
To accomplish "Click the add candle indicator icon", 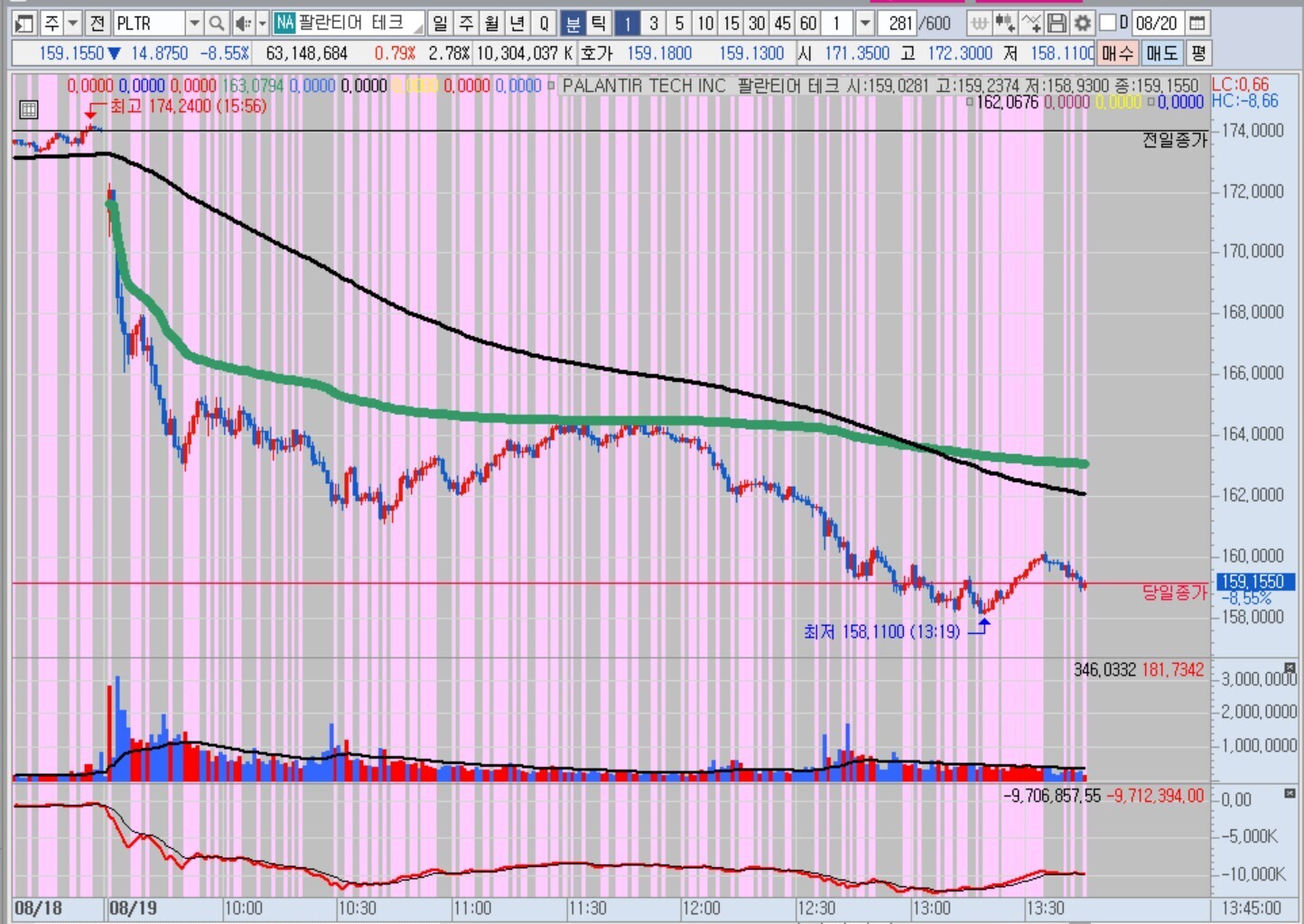I will point(1004,23).
